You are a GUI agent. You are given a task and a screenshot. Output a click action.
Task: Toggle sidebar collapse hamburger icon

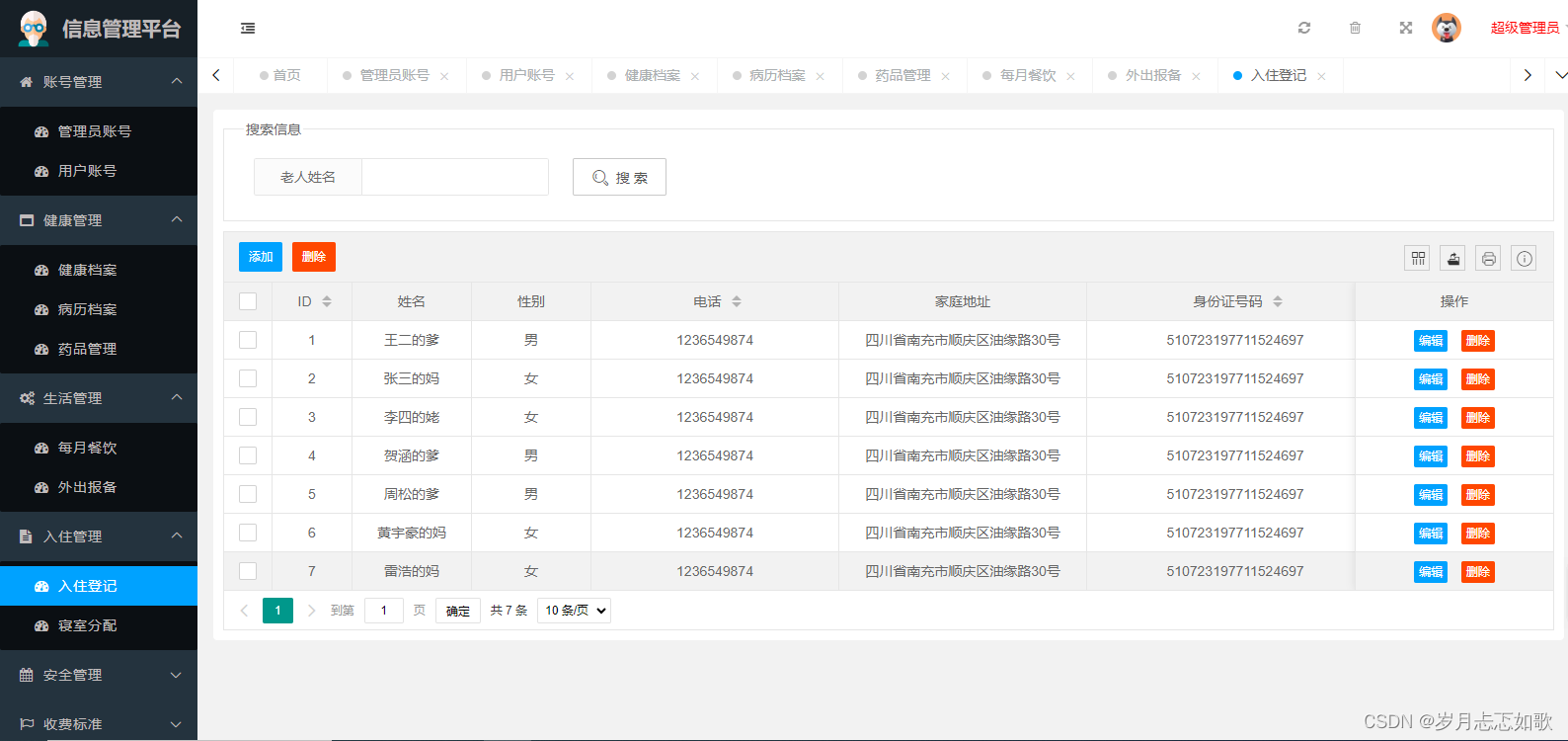248,29
